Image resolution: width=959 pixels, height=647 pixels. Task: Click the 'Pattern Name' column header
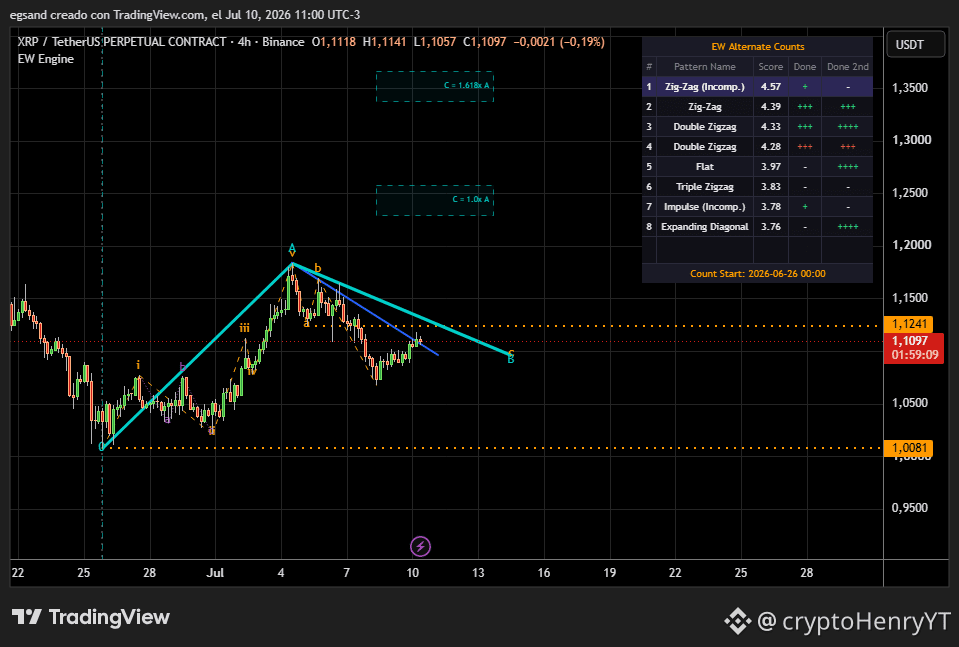(x=705, y=67)
